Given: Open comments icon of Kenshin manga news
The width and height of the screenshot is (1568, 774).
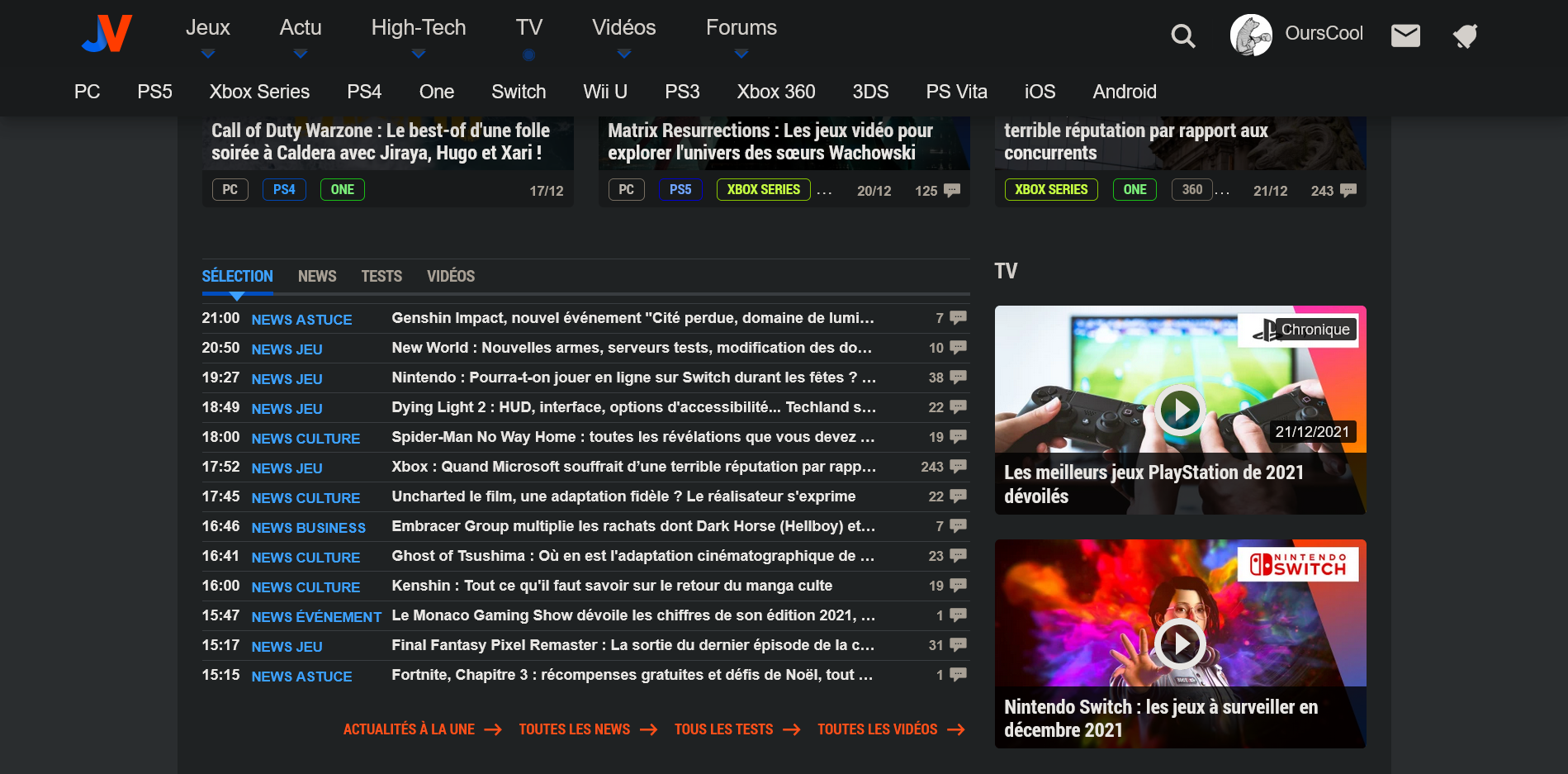Looking at the screenshot, I should [x=958, y=586].
